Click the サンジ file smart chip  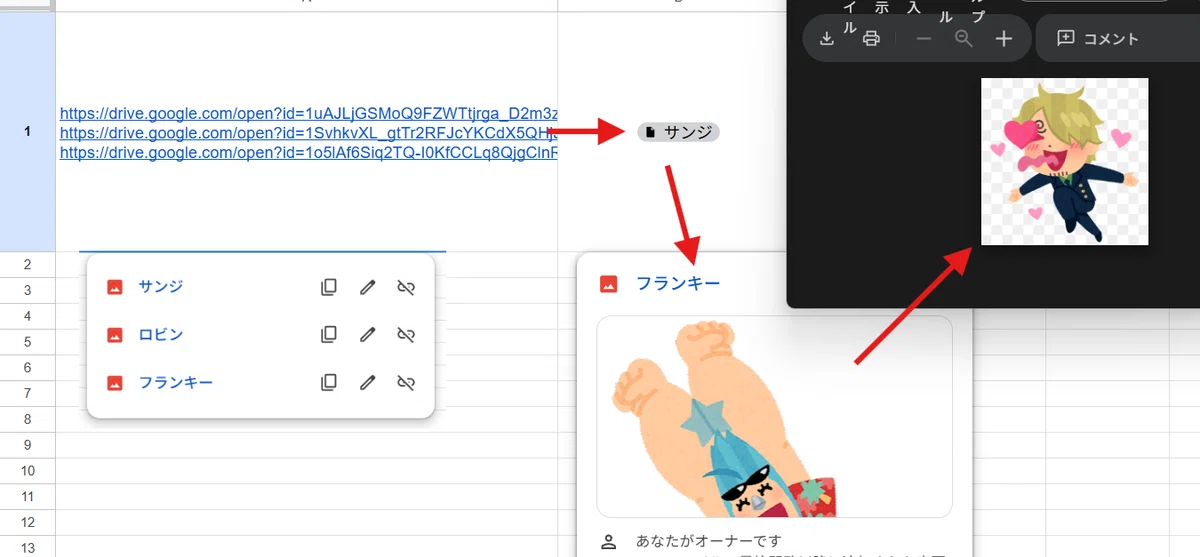678,132
